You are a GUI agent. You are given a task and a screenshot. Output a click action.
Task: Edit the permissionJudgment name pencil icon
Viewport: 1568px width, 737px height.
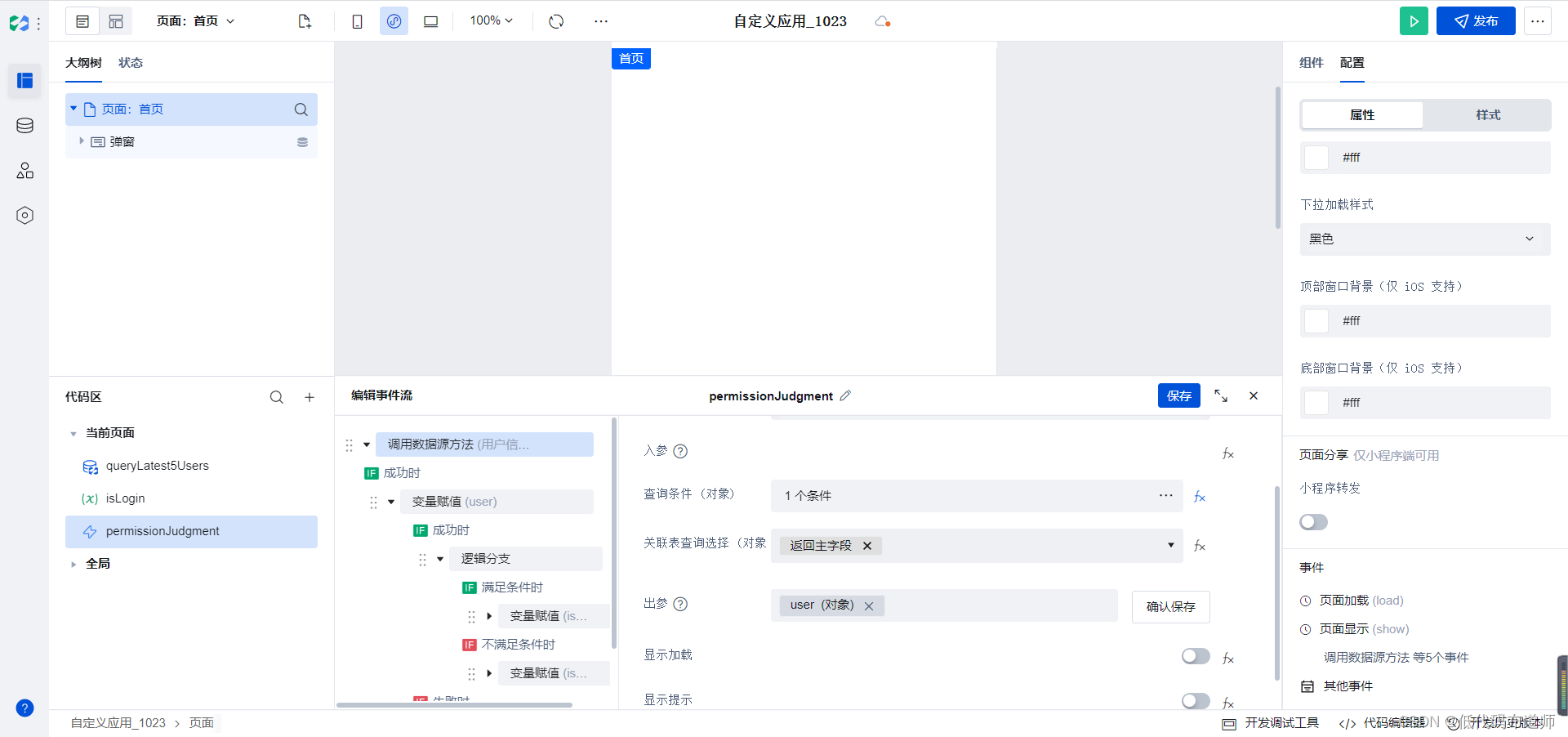tap(845, 395)
